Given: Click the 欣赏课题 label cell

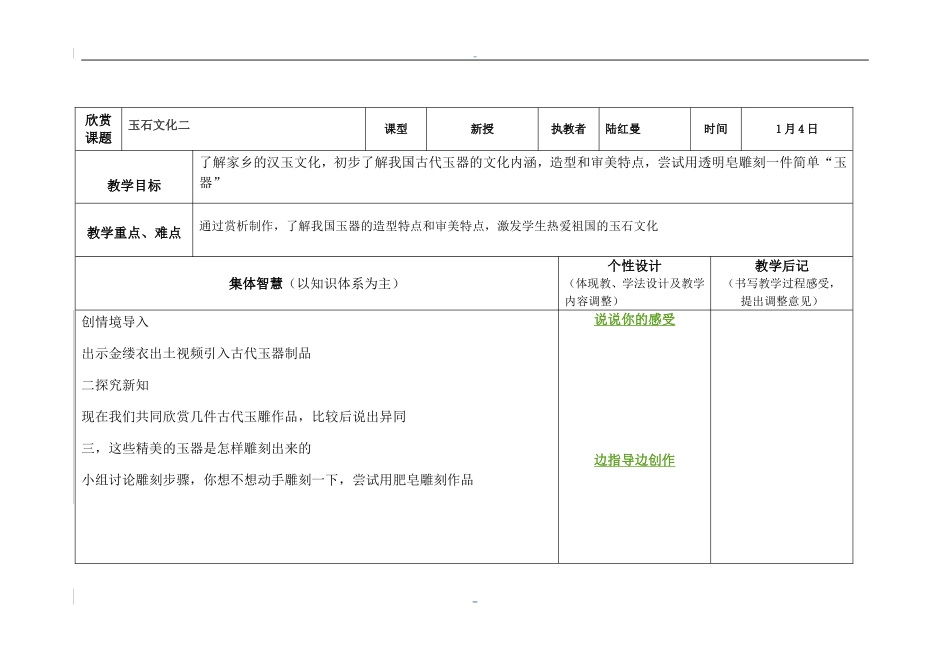Looking at the screenshot, I should (98, 129).
